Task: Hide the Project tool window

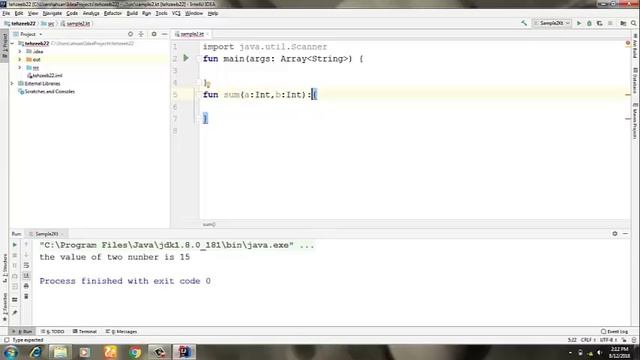Action: (164, 34)
